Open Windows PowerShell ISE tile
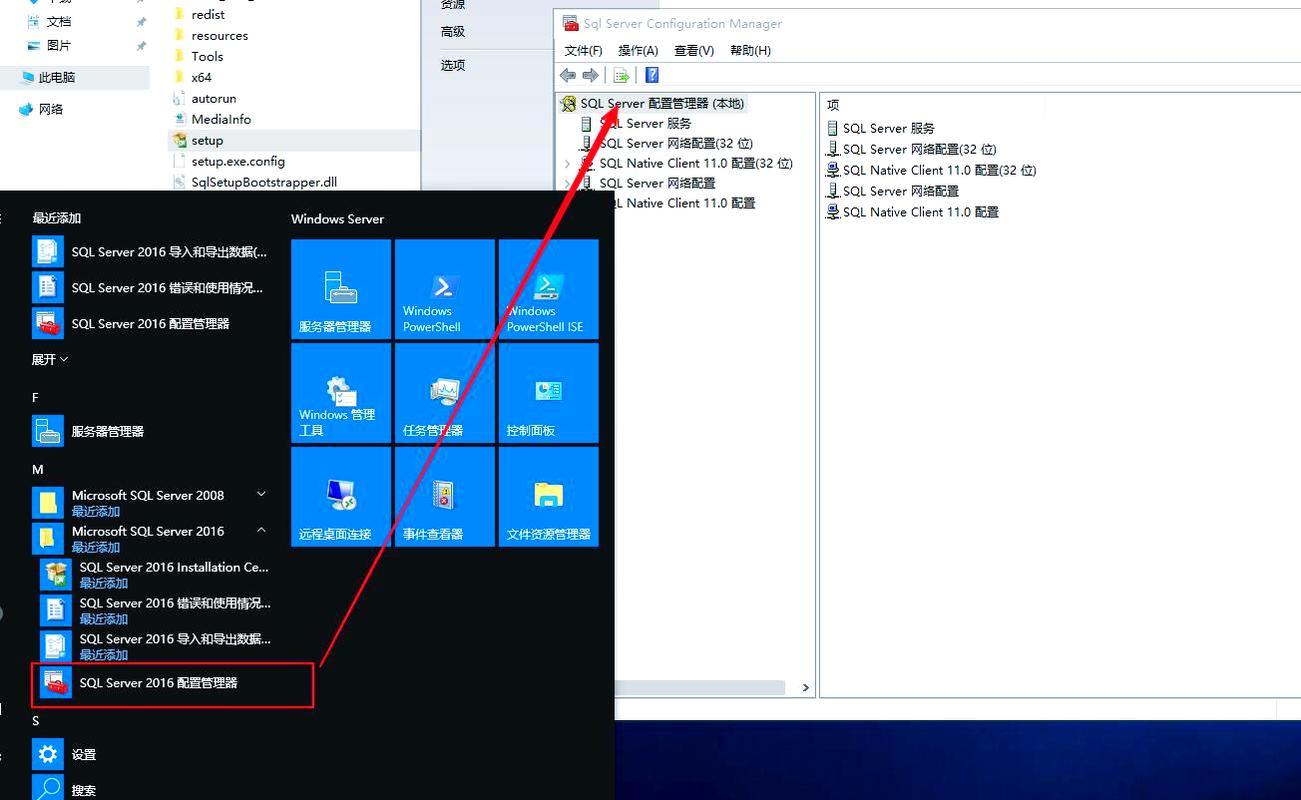1301x800 pixels. (548, 289)
